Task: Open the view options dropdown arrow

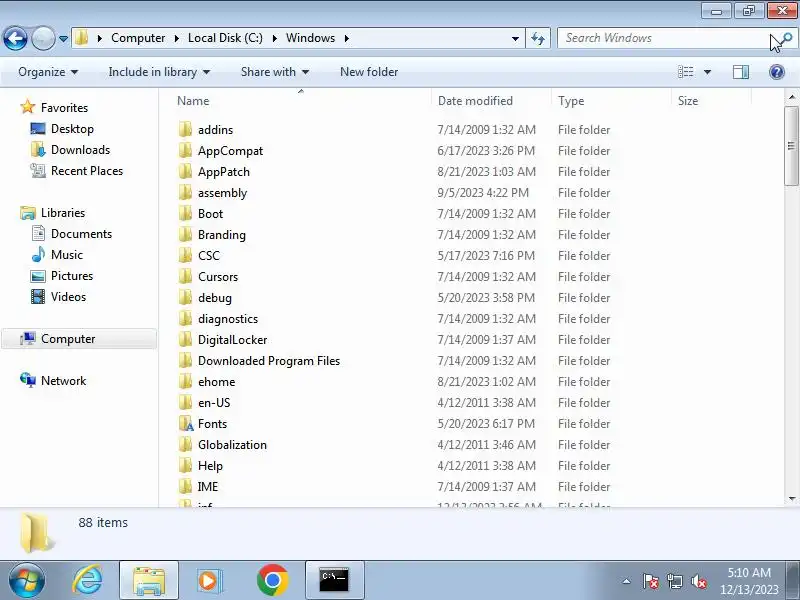Action: [707, 72]
